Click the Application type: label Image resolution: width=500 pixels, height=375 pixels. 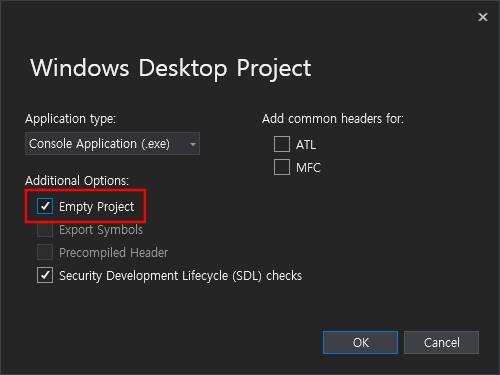70,119
